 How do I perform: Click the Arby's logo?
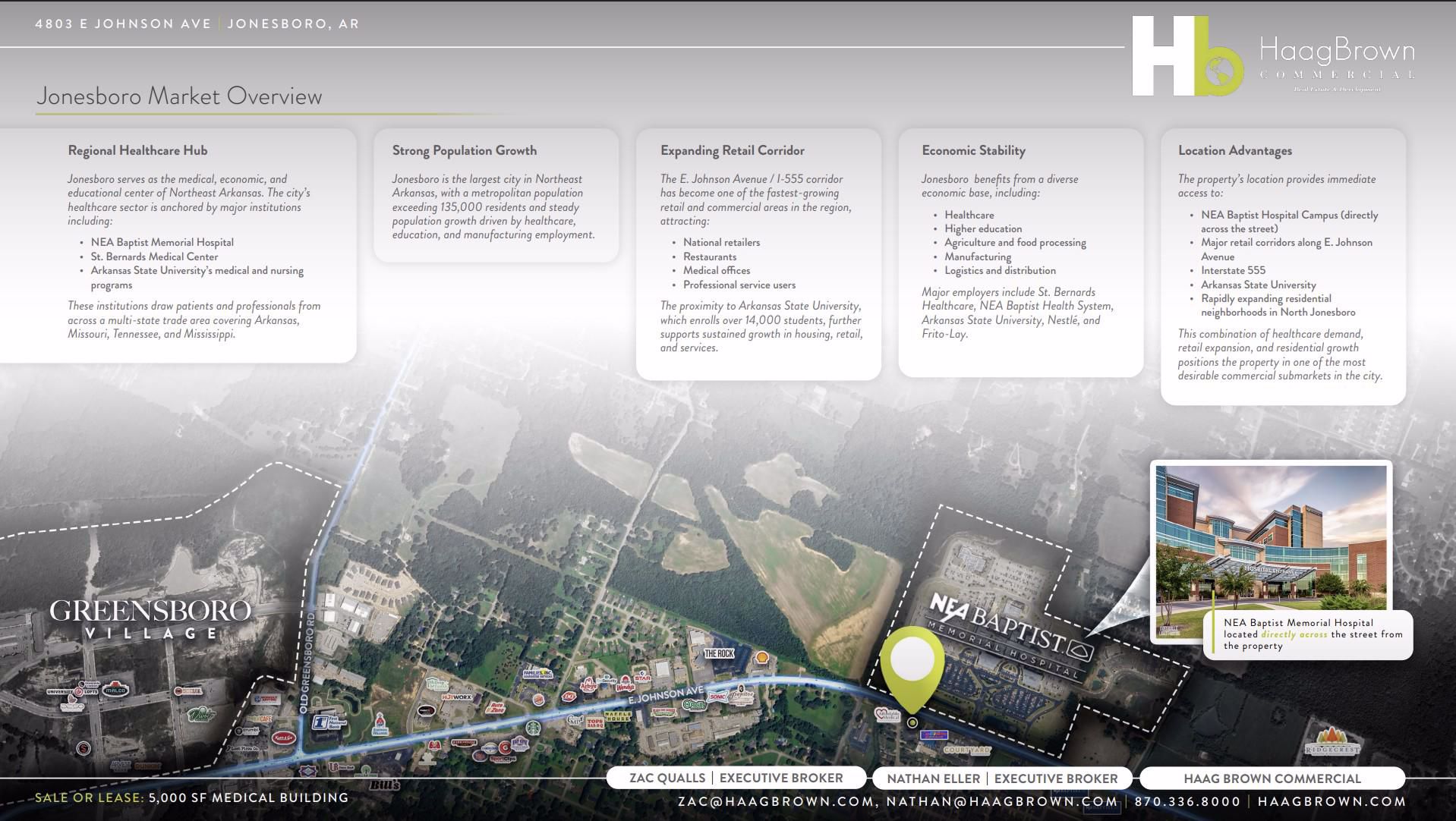tap(588, 684)
